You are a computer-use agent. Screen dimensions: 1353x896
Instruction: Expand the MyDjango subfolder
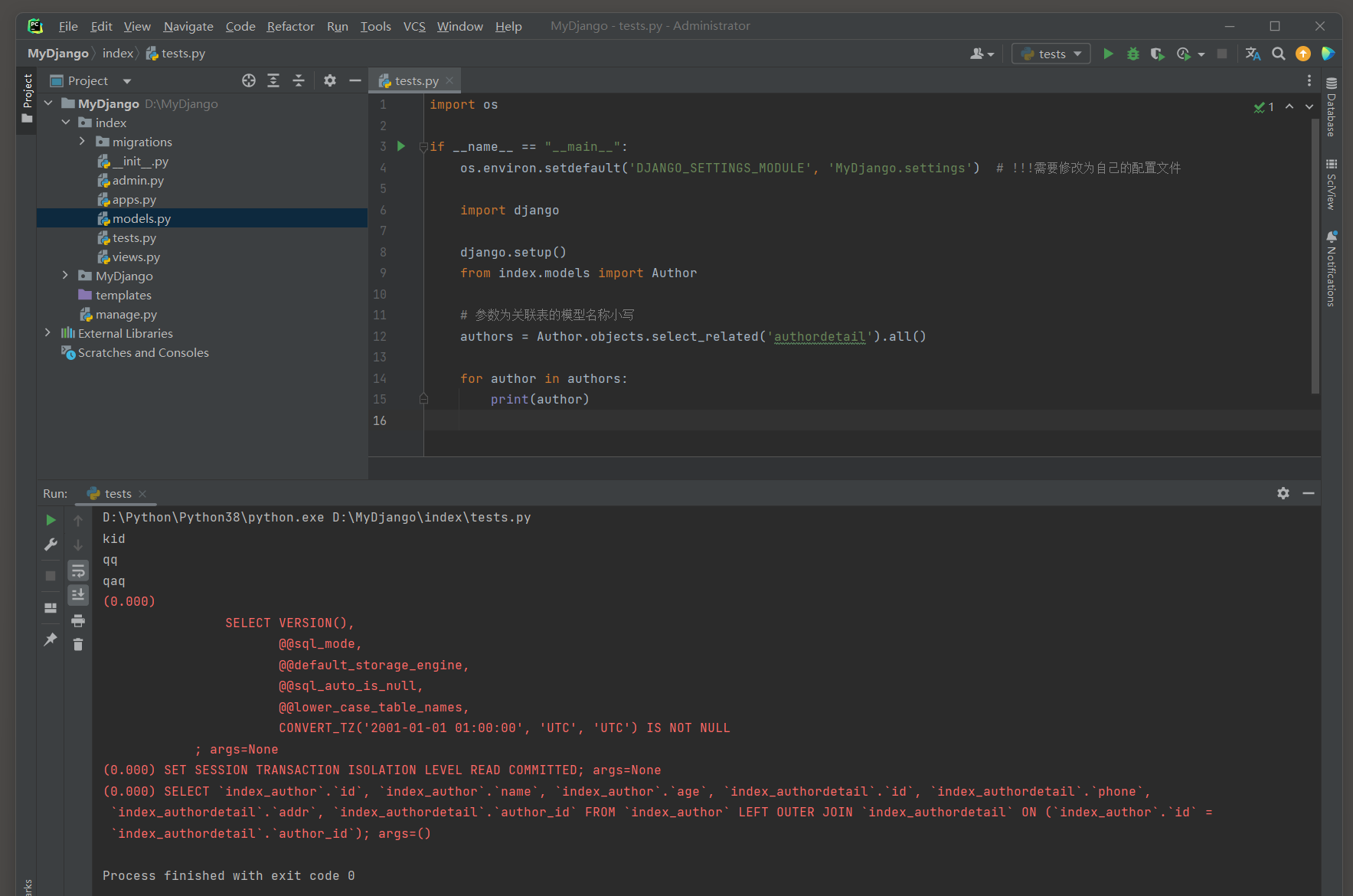click(x=66, y=276)
